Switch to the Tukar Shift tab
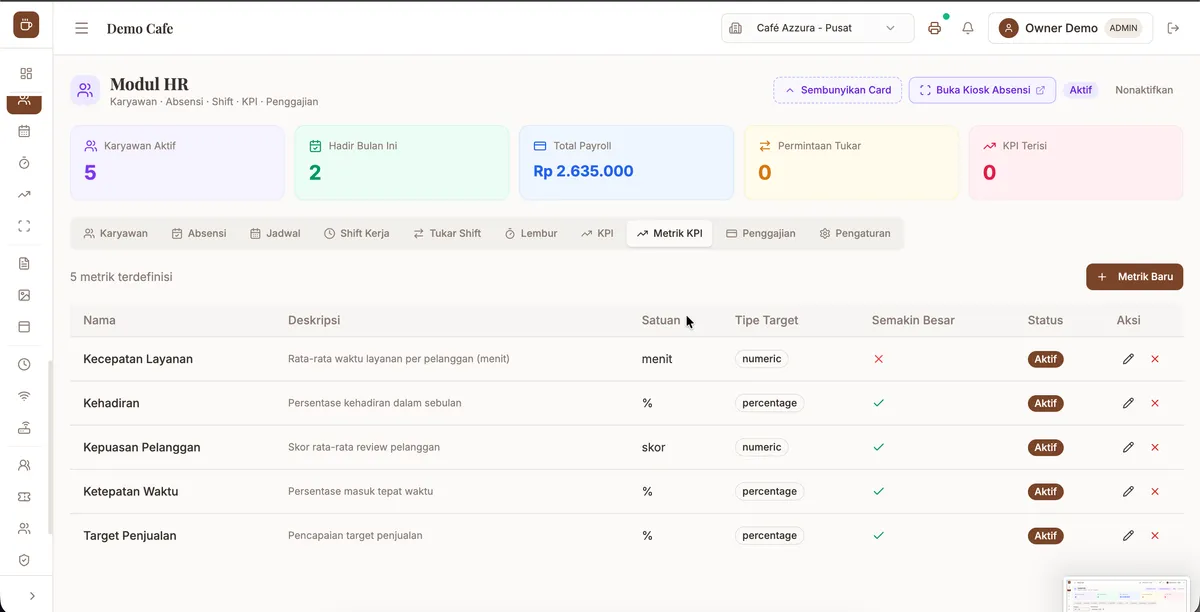The image size is (1200, 612). tap(447, 233)
